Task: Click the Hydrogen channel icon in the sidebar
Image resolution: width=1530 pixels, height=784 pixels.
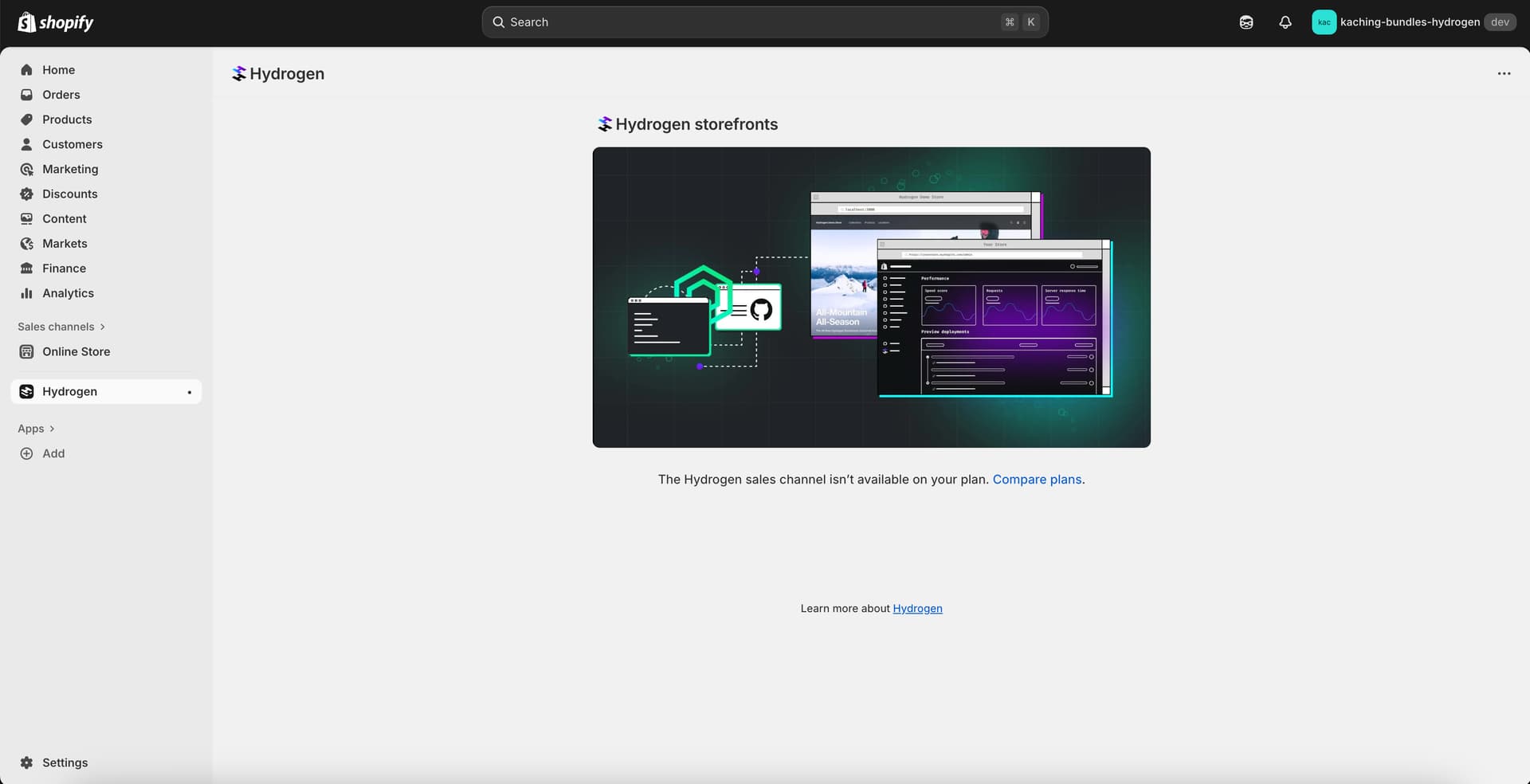Action: (x=26, y=391)
